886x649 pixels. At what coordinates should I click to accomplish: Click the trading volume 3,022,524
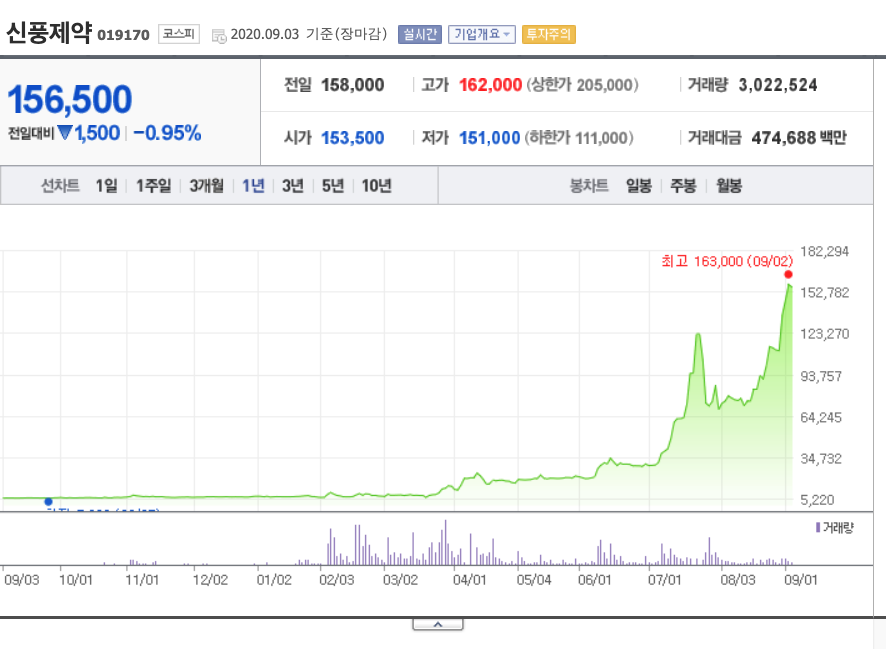tap(778, 85)
